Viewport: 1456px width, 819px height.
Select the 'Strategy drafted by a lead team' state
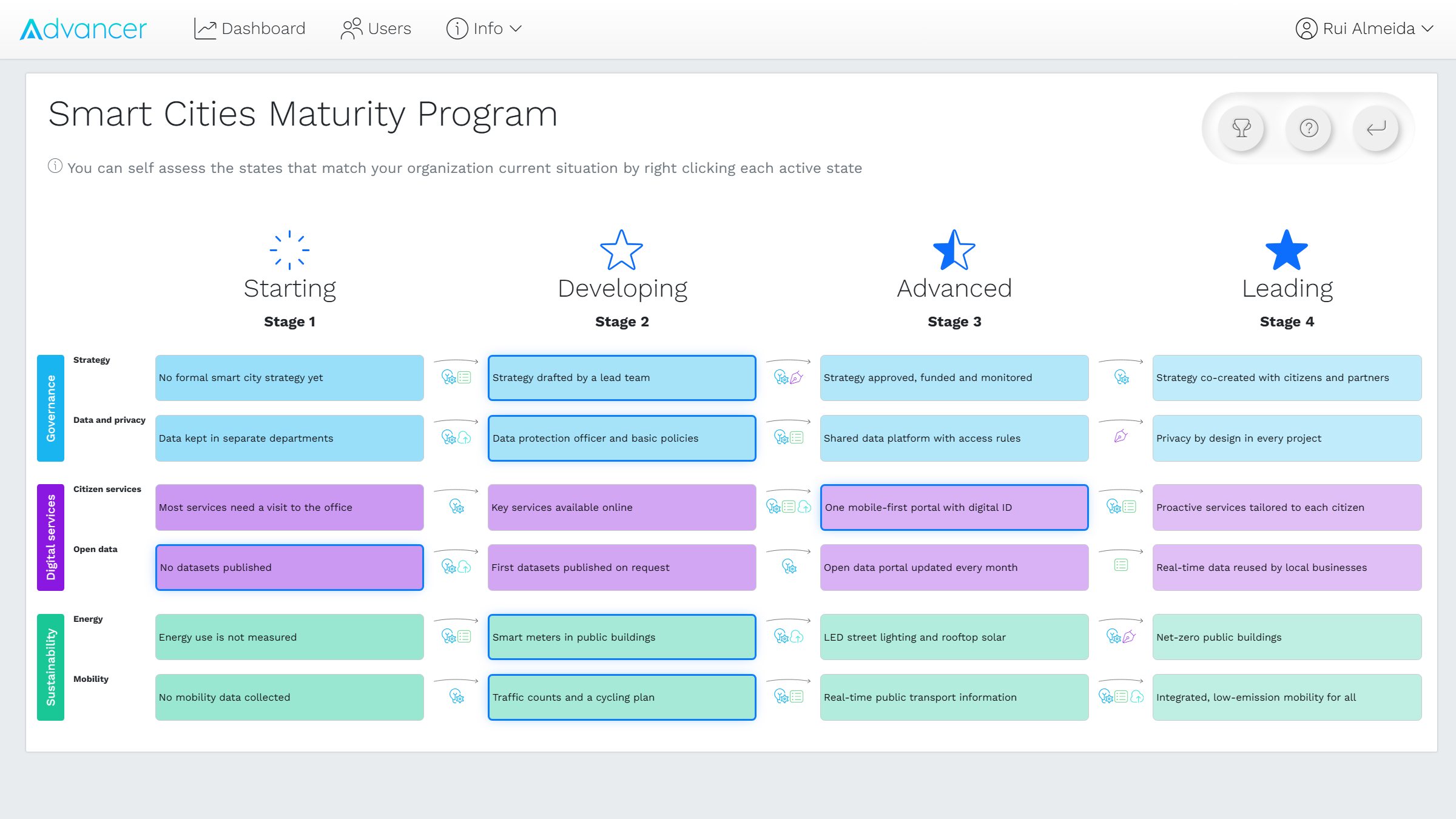click(x=622, y=377)
